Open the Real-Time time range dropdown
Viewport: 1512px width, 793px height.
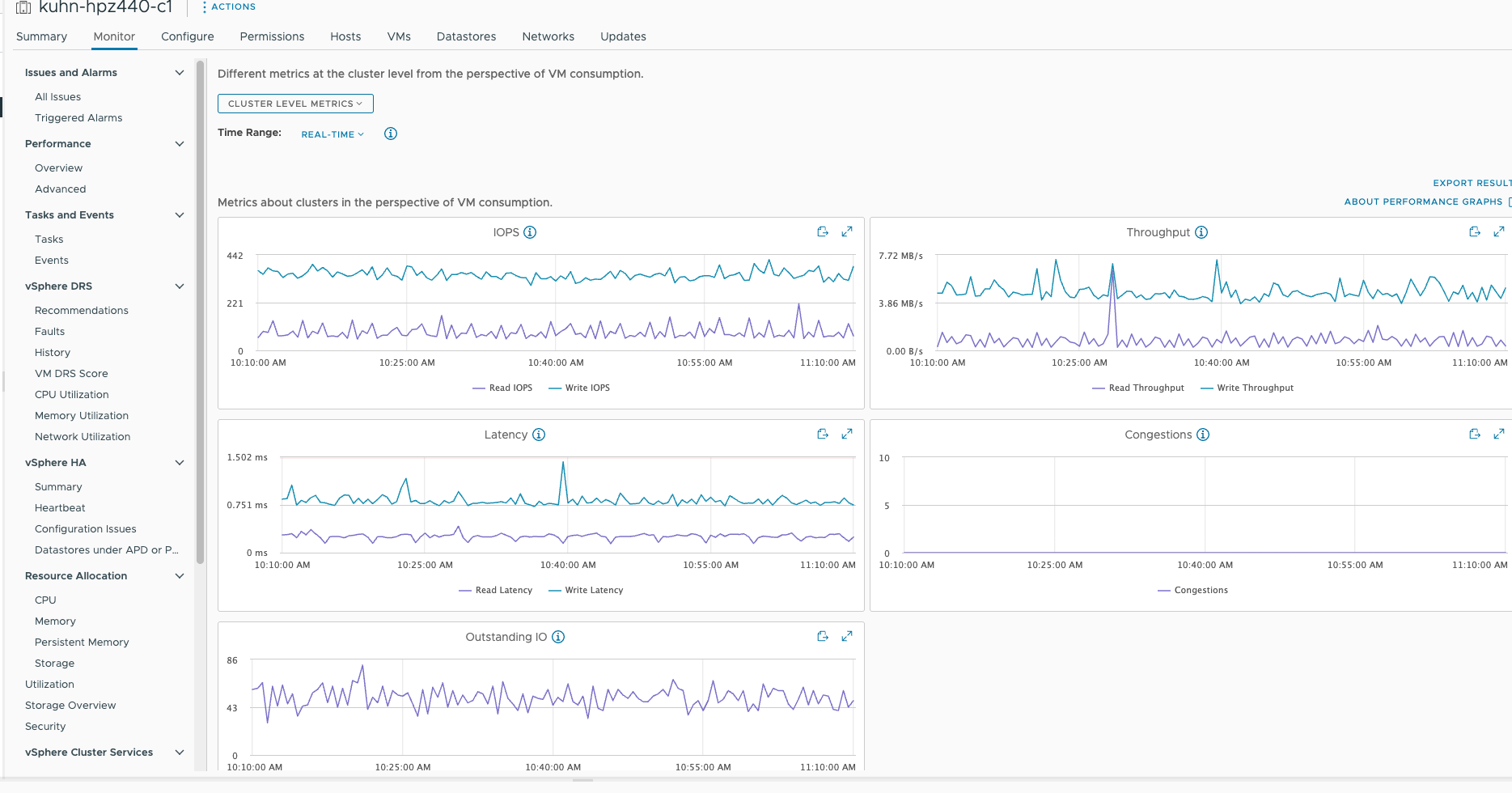click(x=332, y=134)
